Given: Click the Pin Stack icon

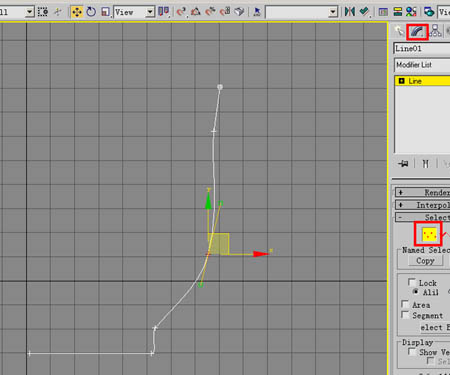Looking at the screenshot, I should tap(403, 164).
